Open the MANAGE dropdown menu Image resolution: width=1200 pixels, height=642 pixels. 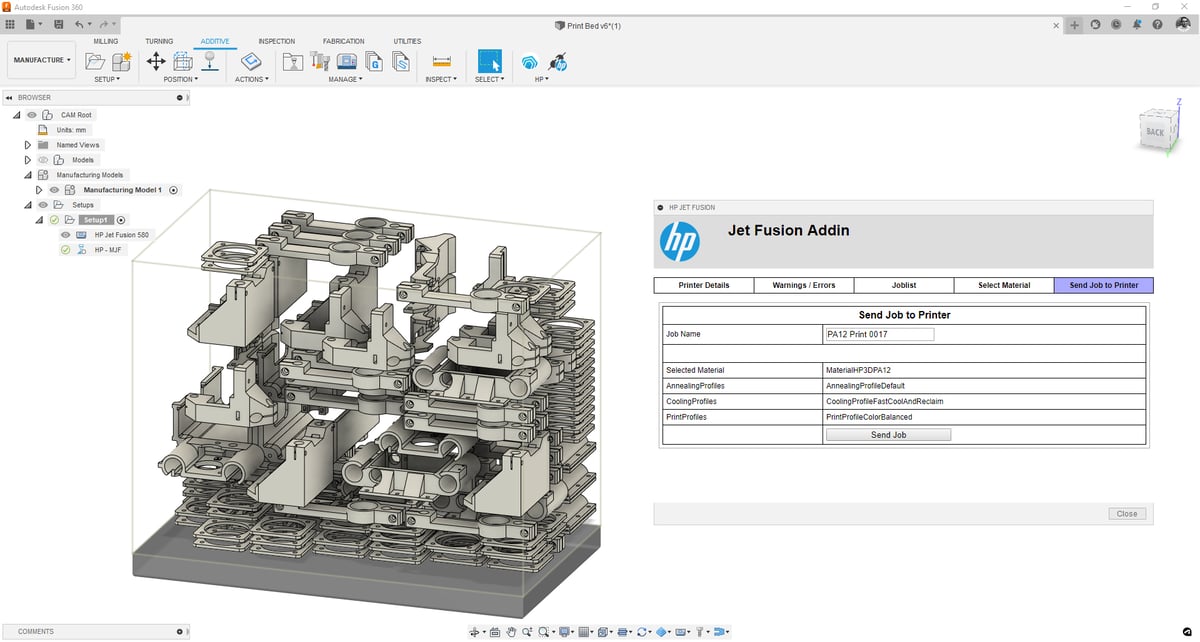[345, 79]
